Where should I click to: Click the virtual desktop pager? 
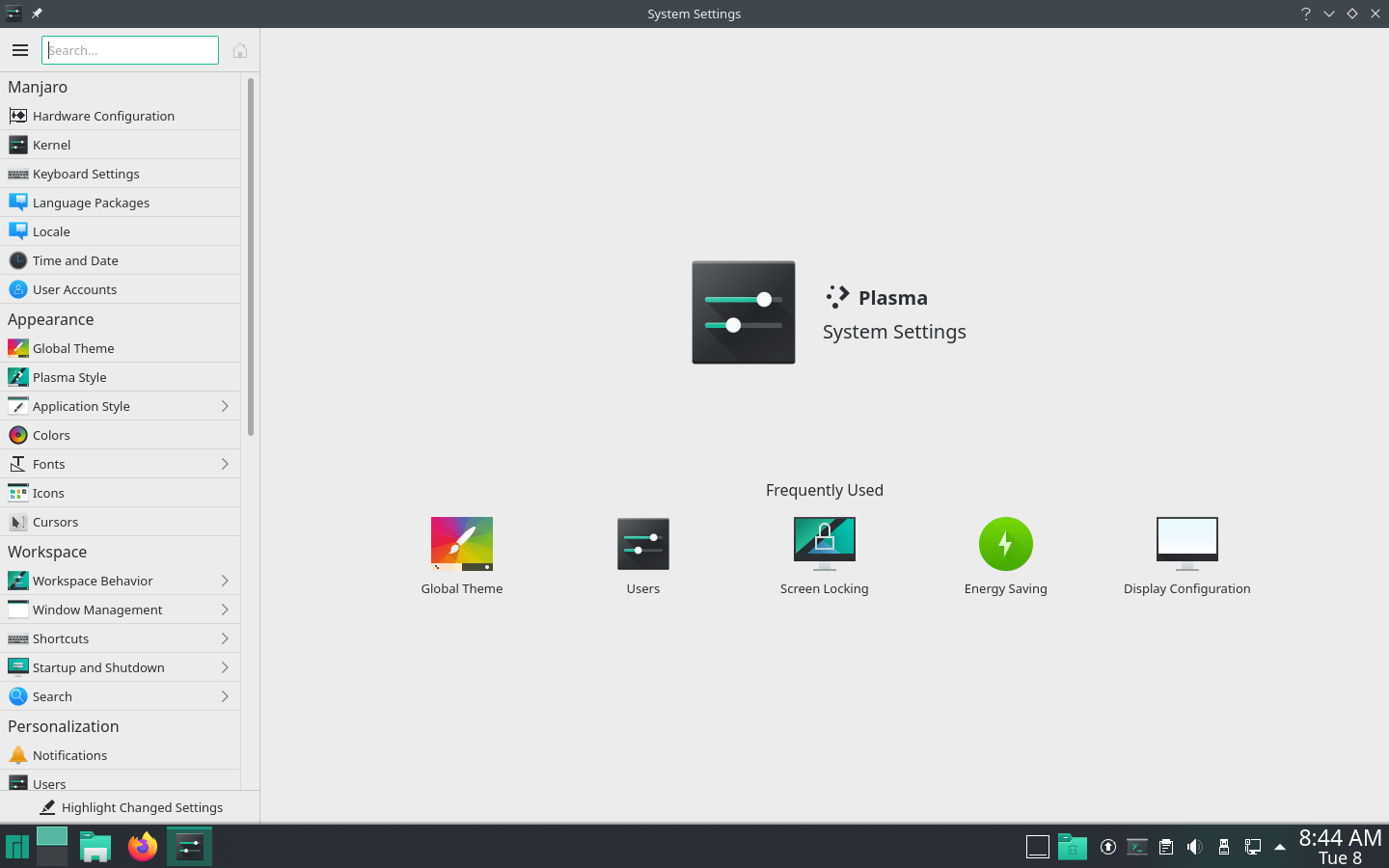point(52,846)
